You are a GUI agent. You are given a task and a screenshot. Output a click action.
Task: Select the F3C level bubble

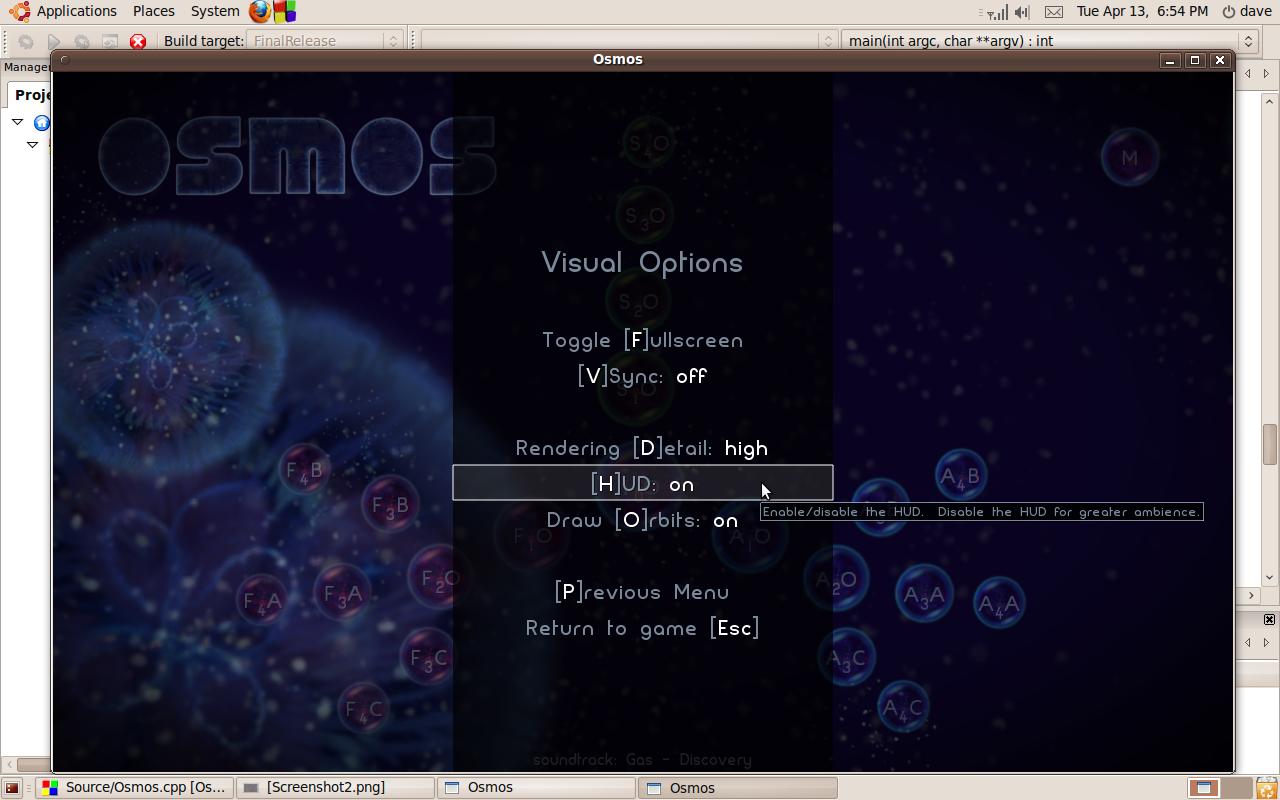[x=428, y=657]
